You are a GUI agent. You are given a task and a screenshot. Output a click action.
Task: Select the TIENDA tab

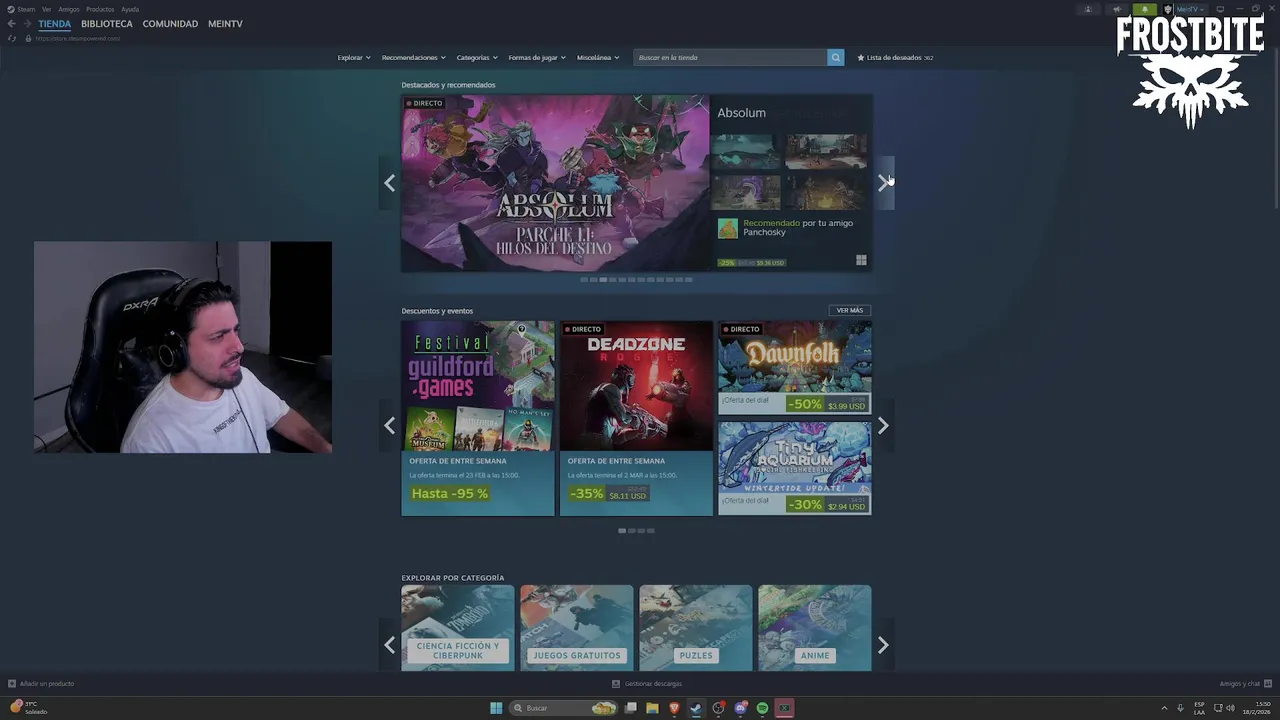point(55,24)
